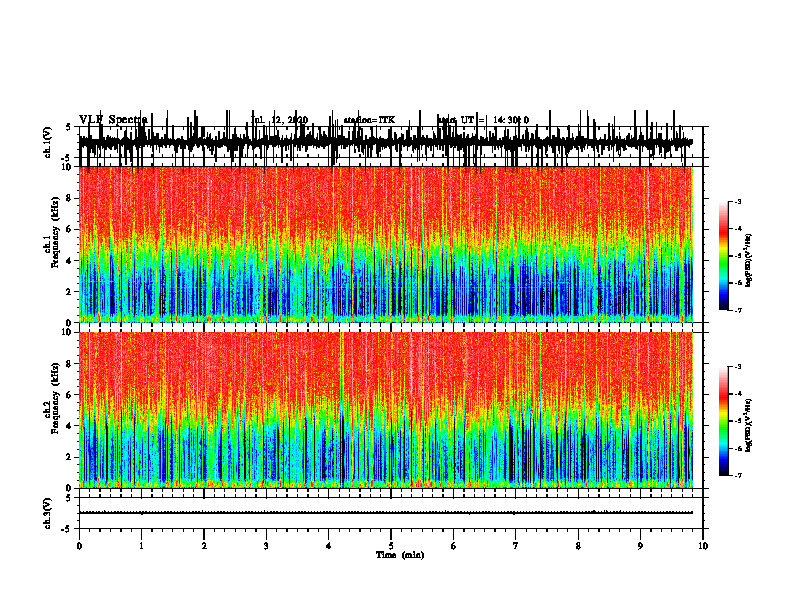Click the 'Jul. 12, 2020' date label

click(x=279, y=120)
